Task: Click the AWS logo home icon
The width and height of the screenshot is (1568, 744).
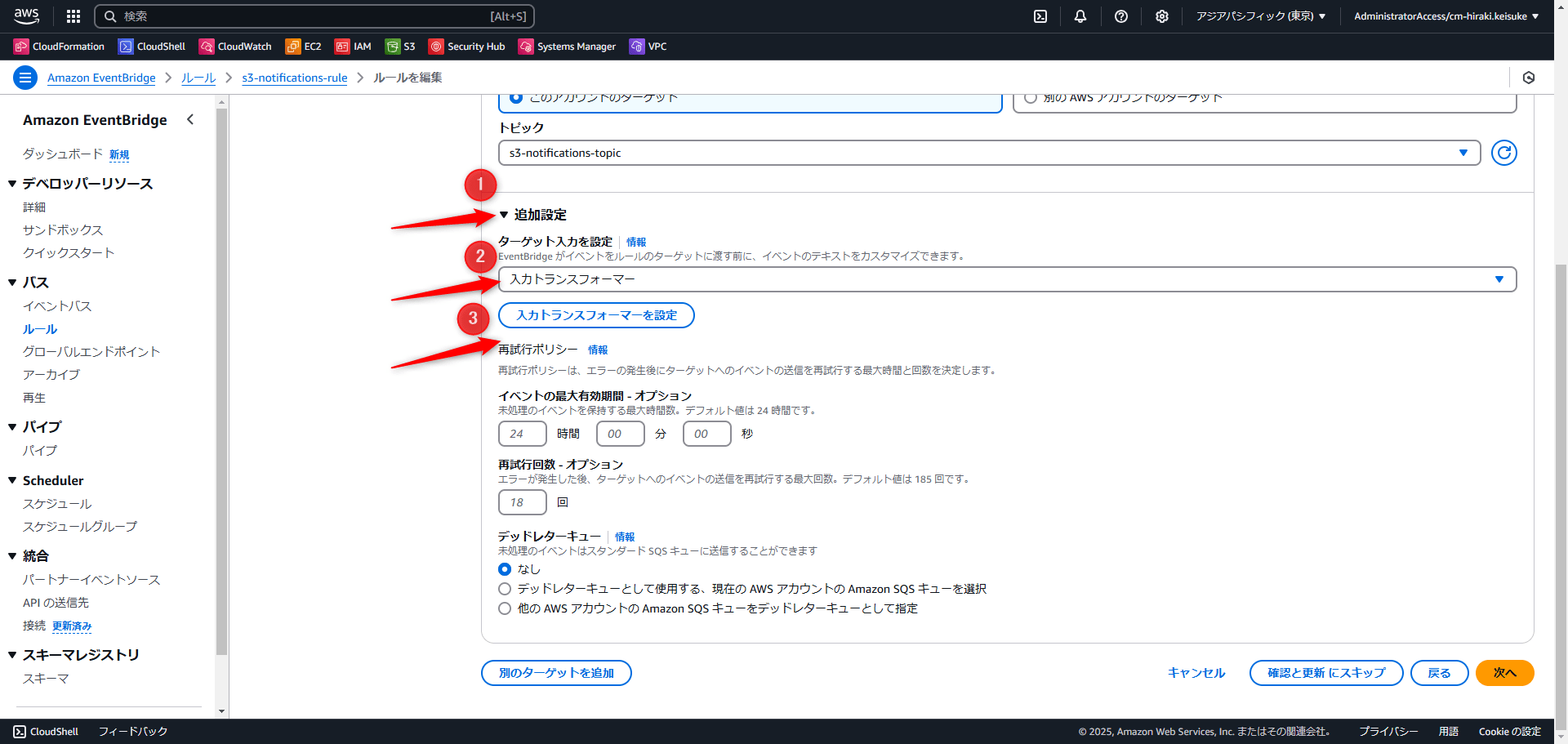Action: tap(26, 16)
